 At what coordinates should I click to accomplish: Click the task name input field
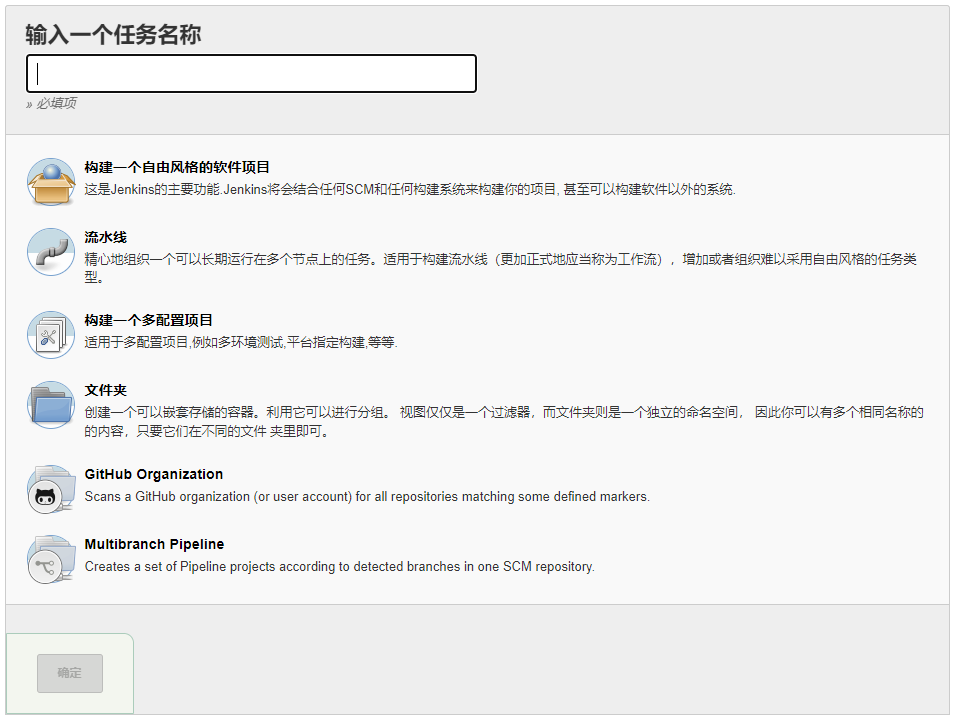click(251, 74)
